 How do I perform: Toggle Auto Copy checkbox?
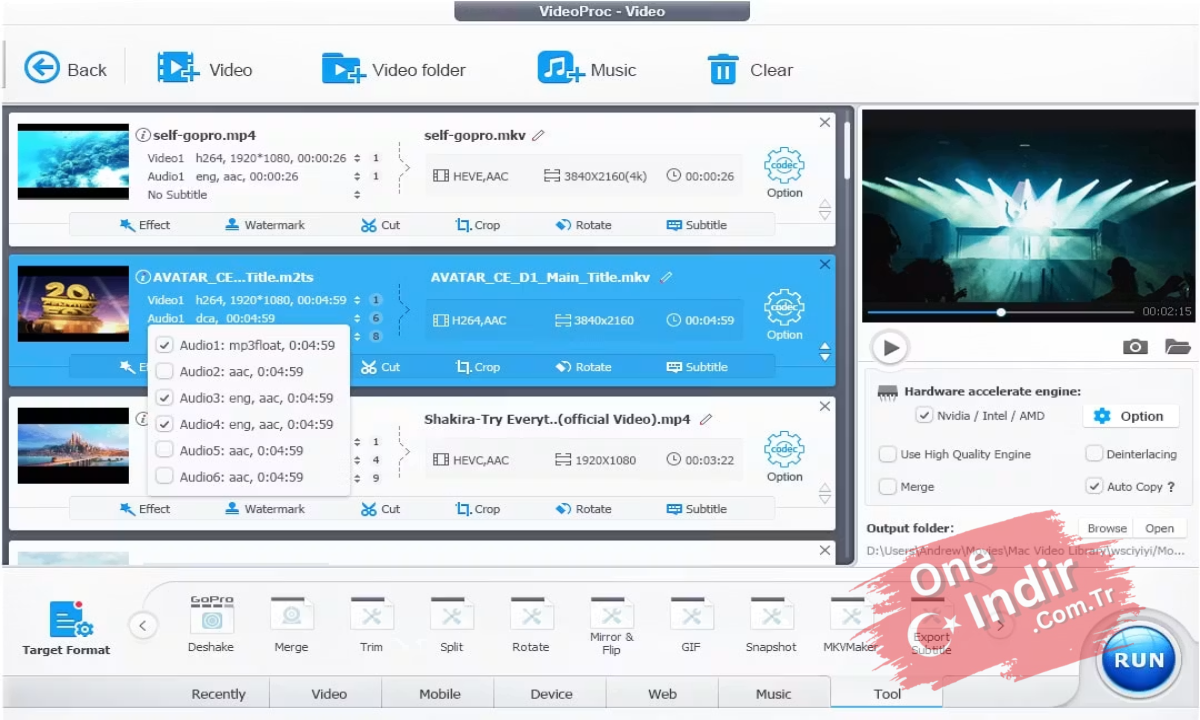[x=1094, y=486]
